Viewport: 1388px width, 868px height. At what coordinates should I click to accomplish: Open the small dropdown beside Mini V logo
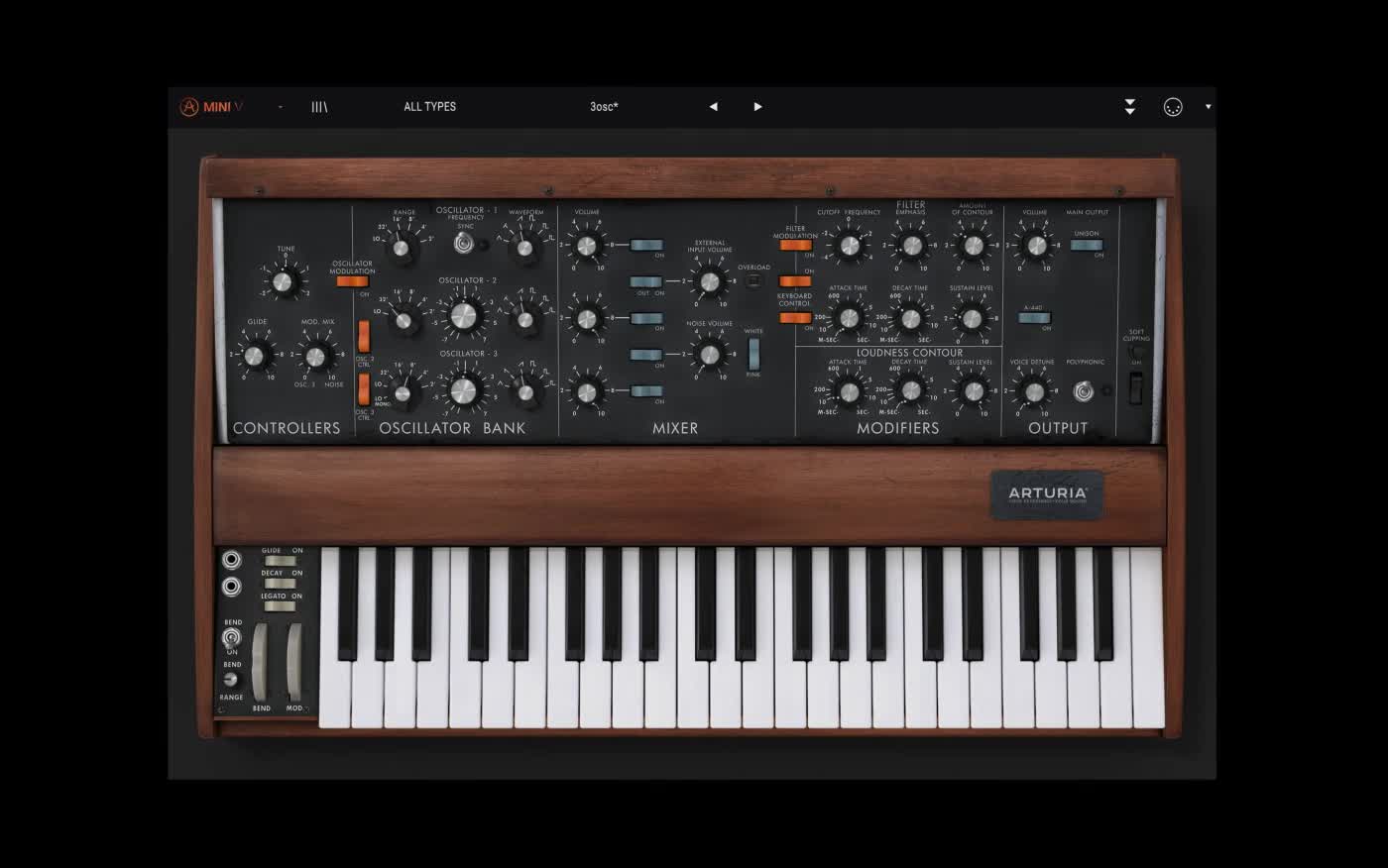click(x=281, y=107)
